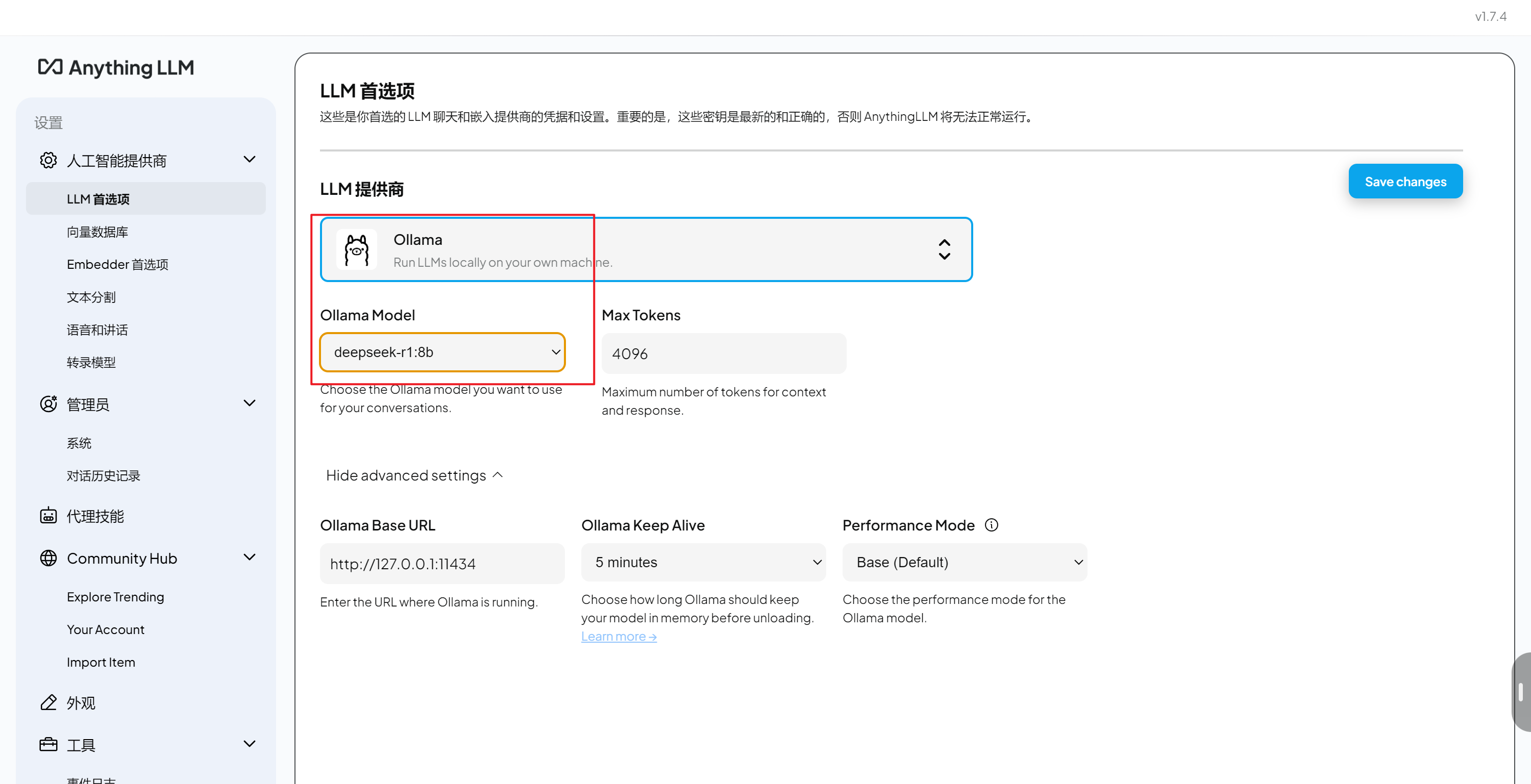Open the Ollama Keep Alive dropdown
The image size is (1531, 784).
pyautogui.click(x=703, y=562)
